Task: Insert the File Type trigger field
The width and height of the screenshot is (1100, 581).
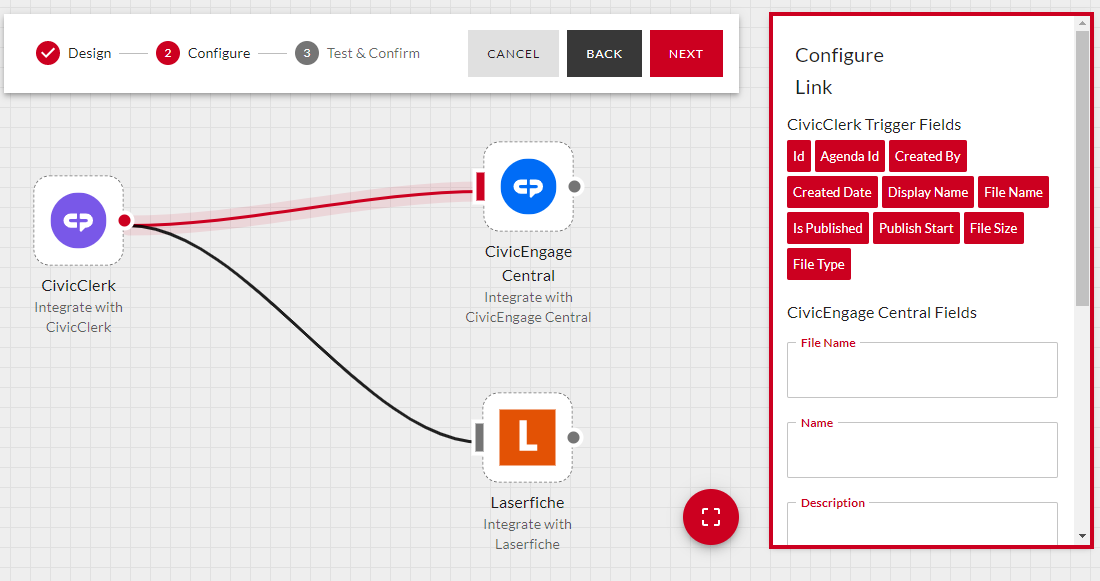Action: (819, 264)
